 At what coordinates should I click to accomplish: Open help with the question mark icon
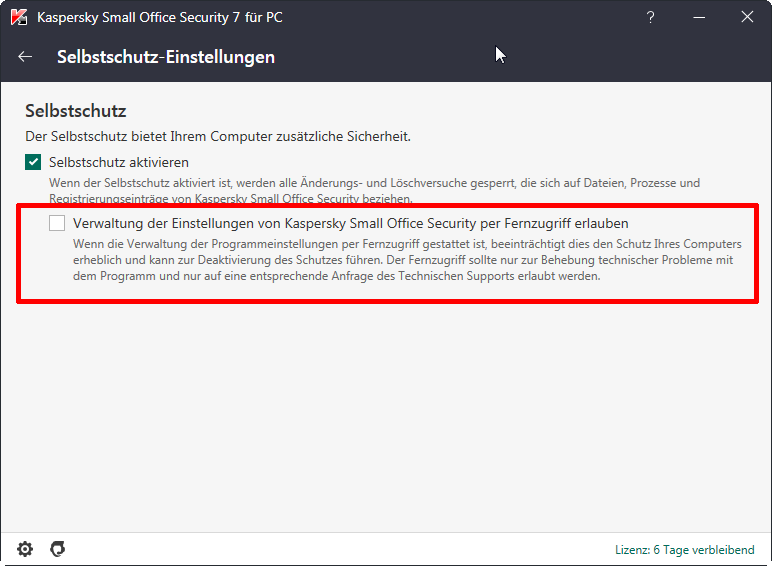[x=650, y=17]
